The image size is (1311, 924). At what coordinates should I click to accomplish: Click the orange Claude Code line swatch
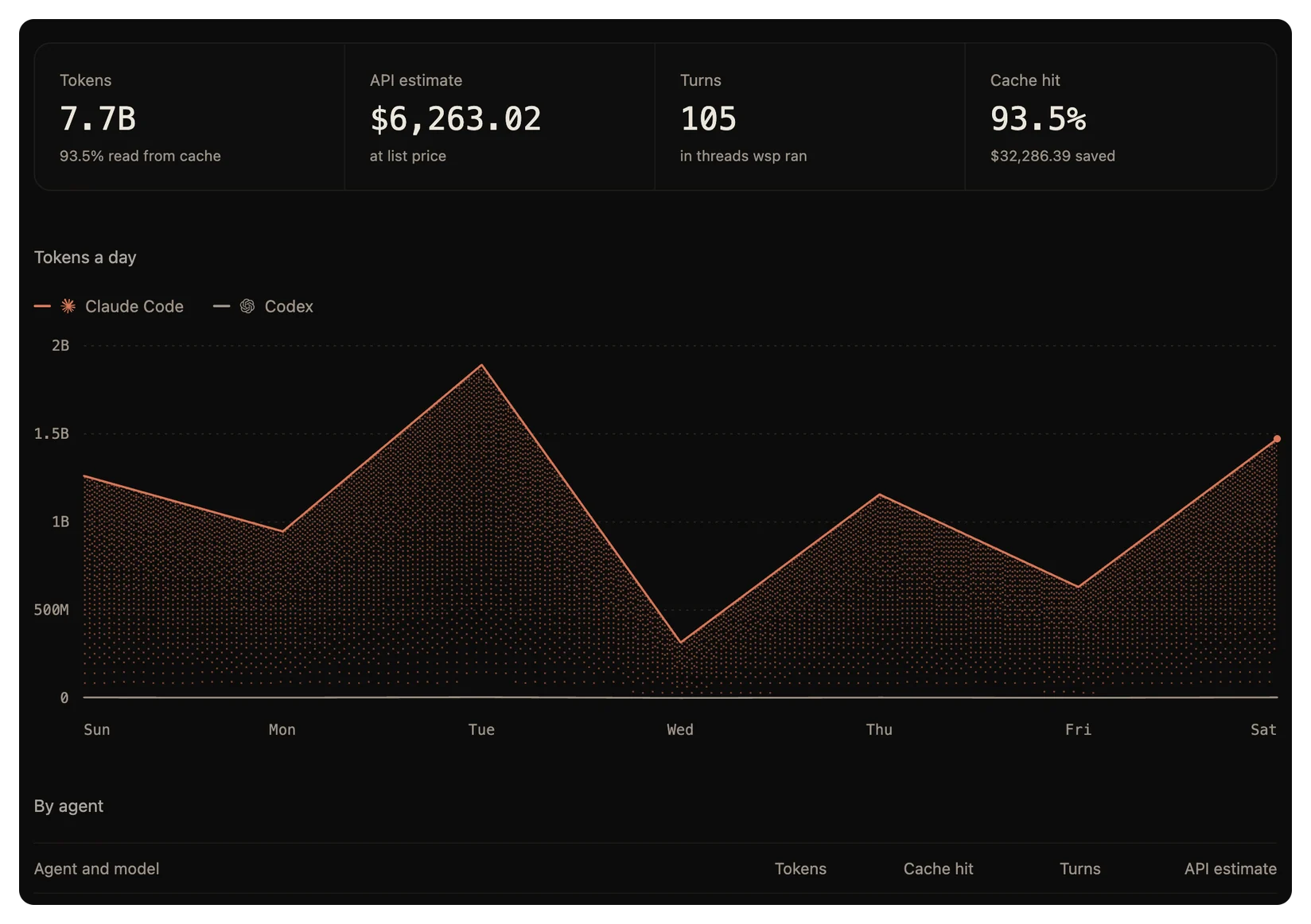pyautogui.click(x=42, y=306)
